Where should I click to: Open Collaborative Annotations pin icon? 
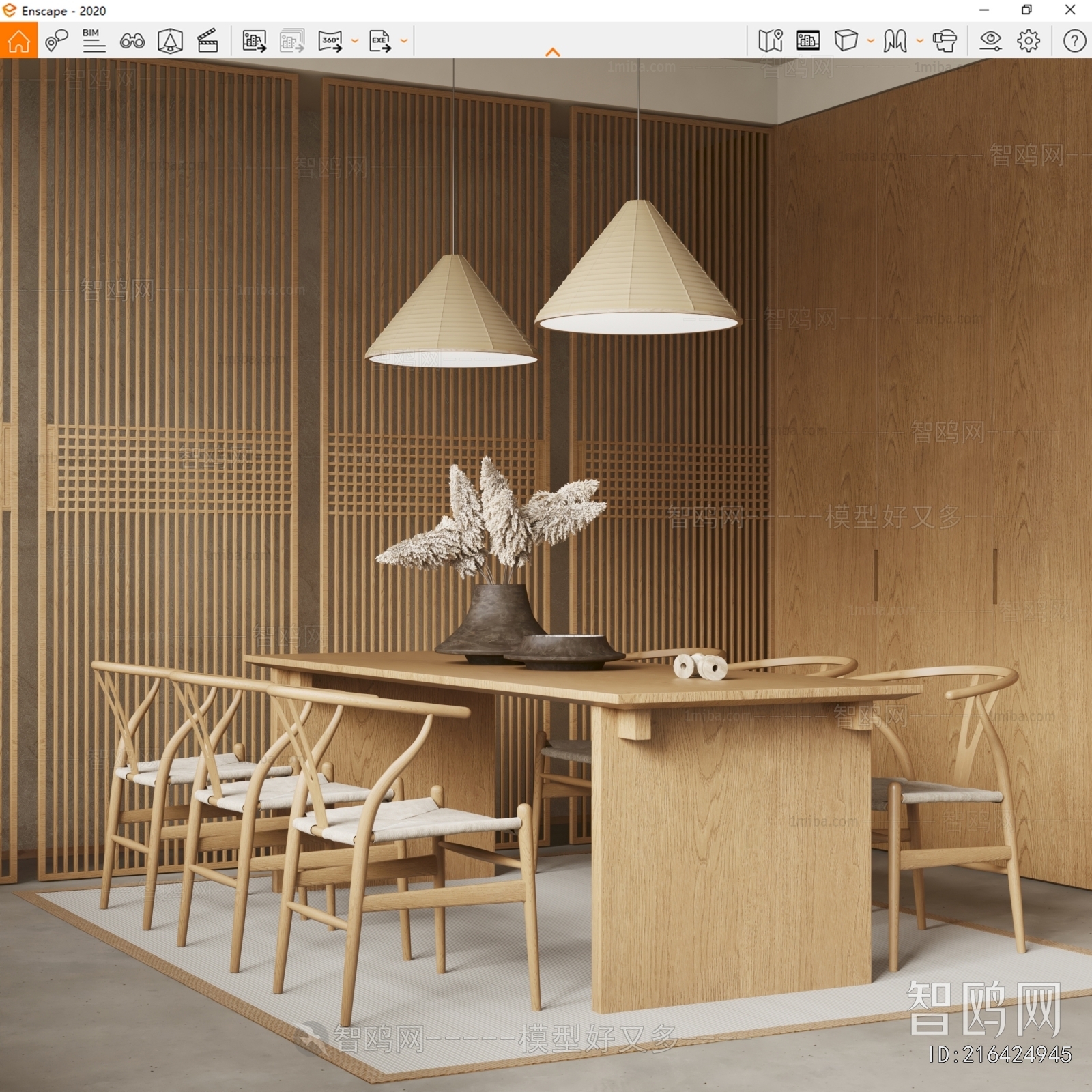click(x=57, y=41)
